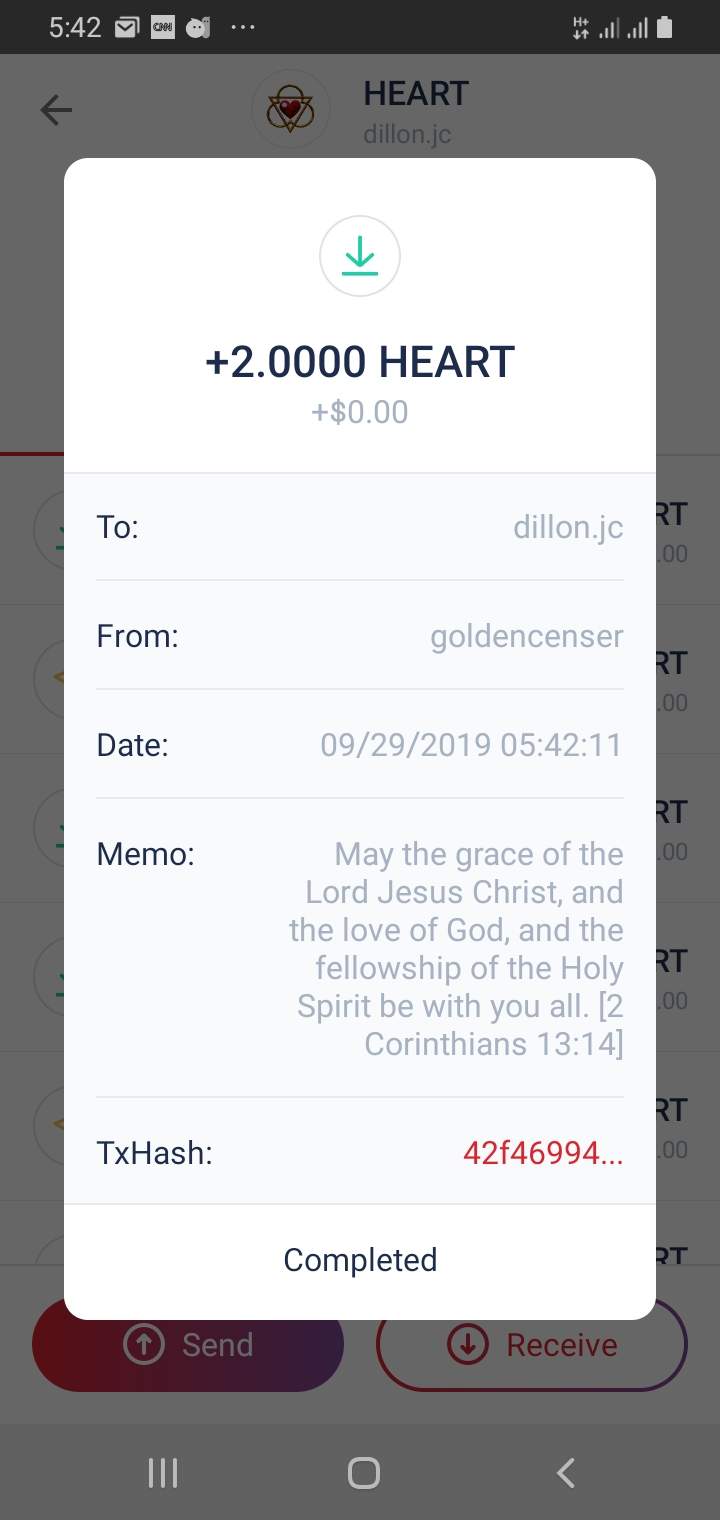Tap the green download arrow icon

[x=360, y=257]
